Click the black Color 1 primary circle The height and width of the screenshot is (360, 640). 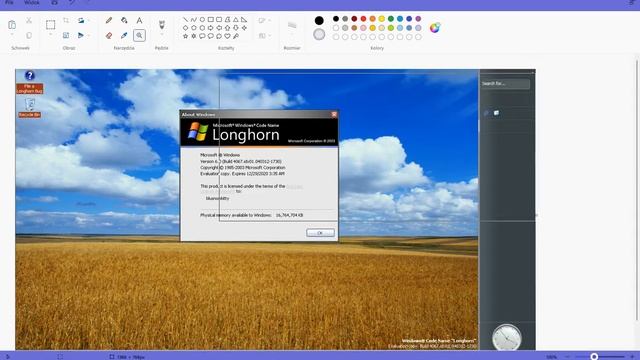319,20
